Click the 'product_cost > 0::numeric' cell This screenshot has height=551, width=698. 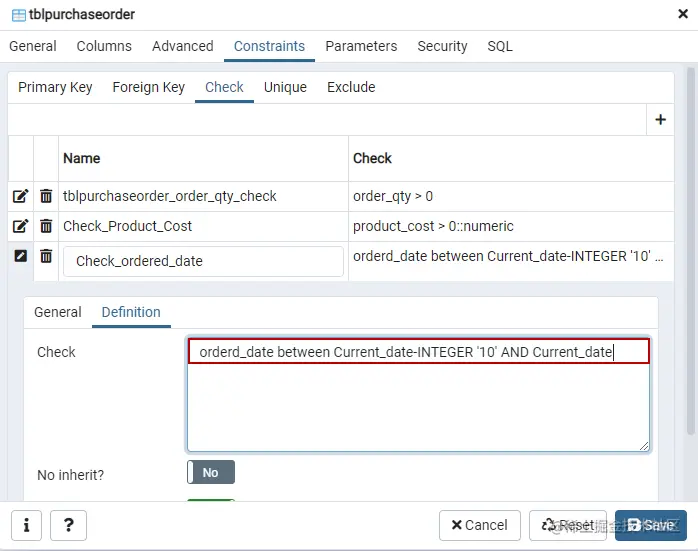511,226
